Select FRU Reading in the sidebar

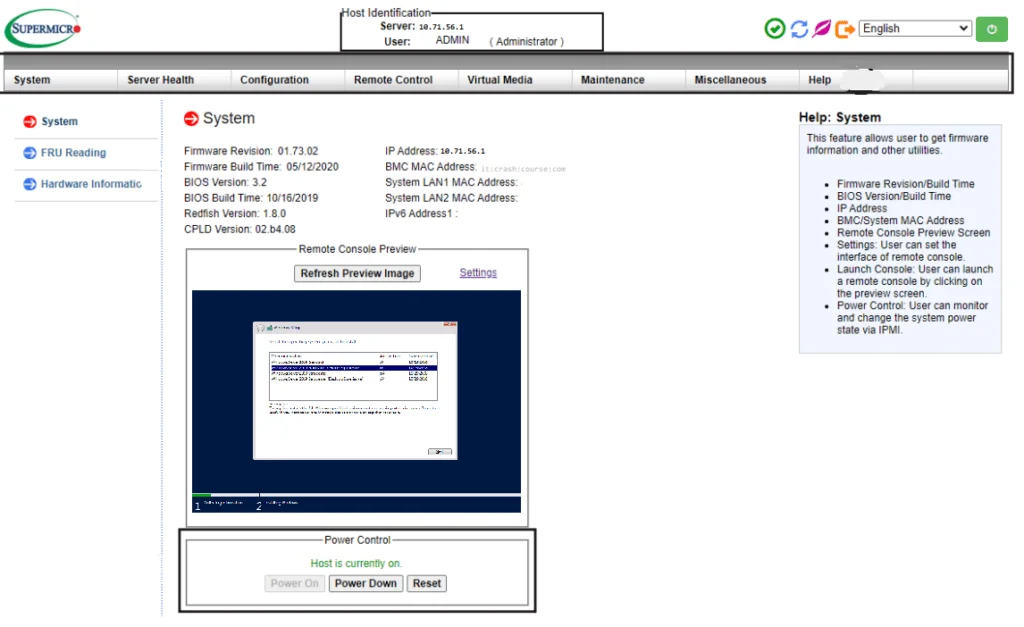(73, 153)
